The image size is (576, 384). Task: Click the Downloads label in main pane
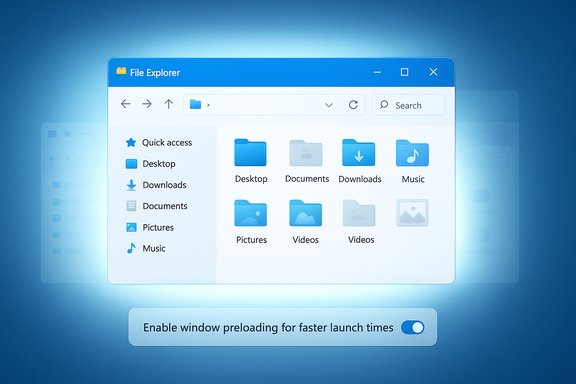(360, 179)
